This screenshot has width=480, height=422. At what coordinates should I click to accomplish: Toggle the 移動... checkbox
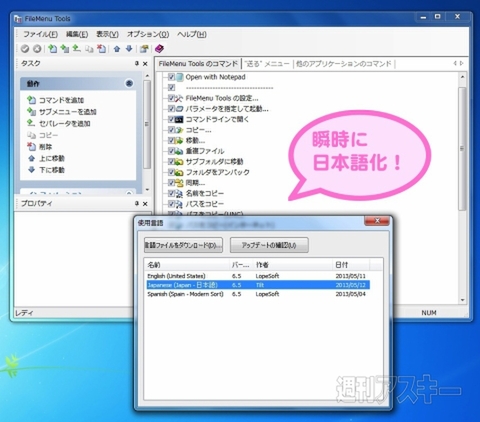(x=171, y=140)
